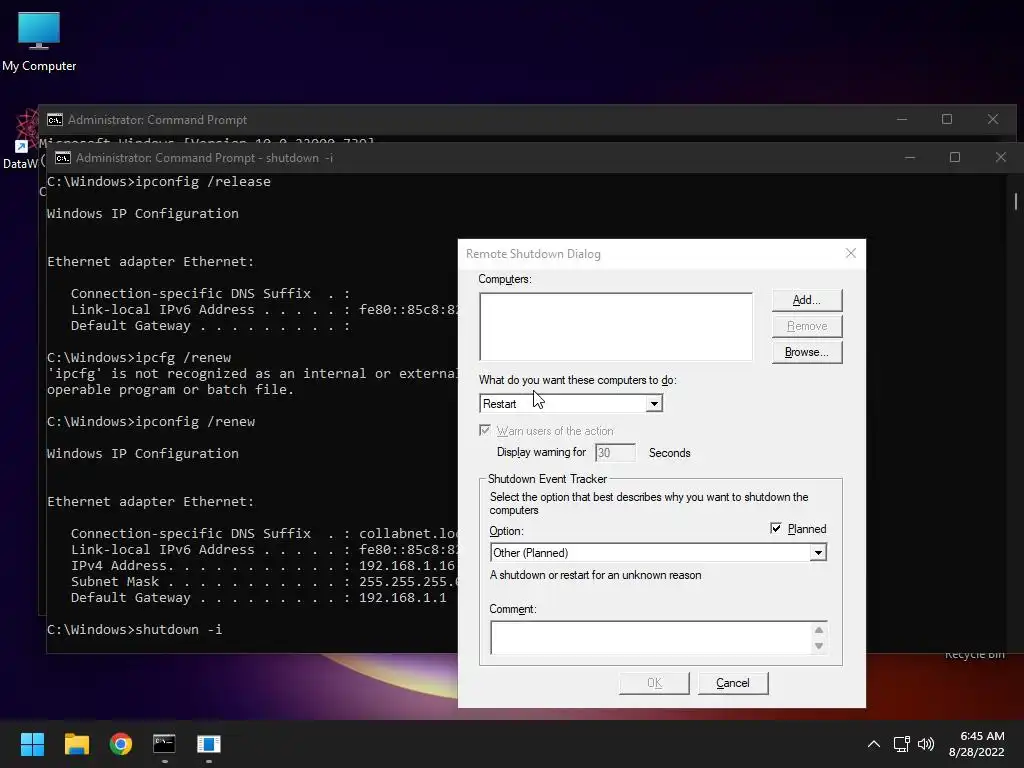The height and width of the screenshot is (768, 1024).
Task: Click the Command Prompt vertical scrollbar thumb
Action: point(1016,201)
